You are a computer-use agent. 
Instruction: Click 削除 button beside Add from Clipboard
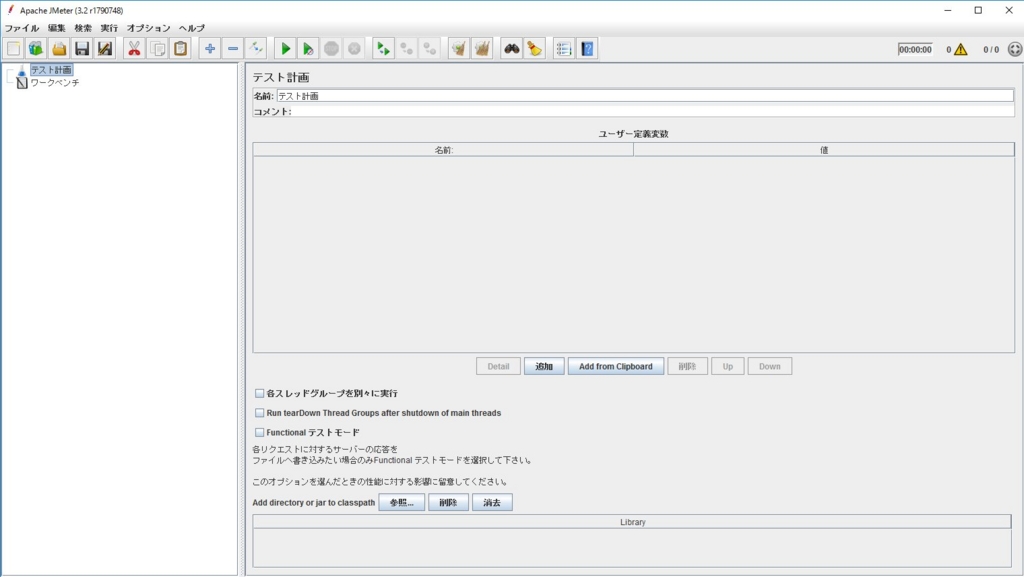click(687, 367)
